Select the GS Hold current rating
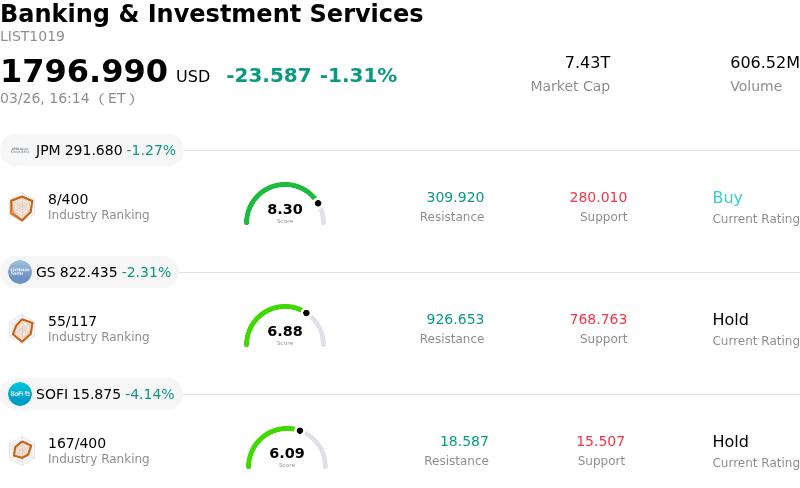The height and width of the screenshot is (488, 800). click(x=730, y=320)
